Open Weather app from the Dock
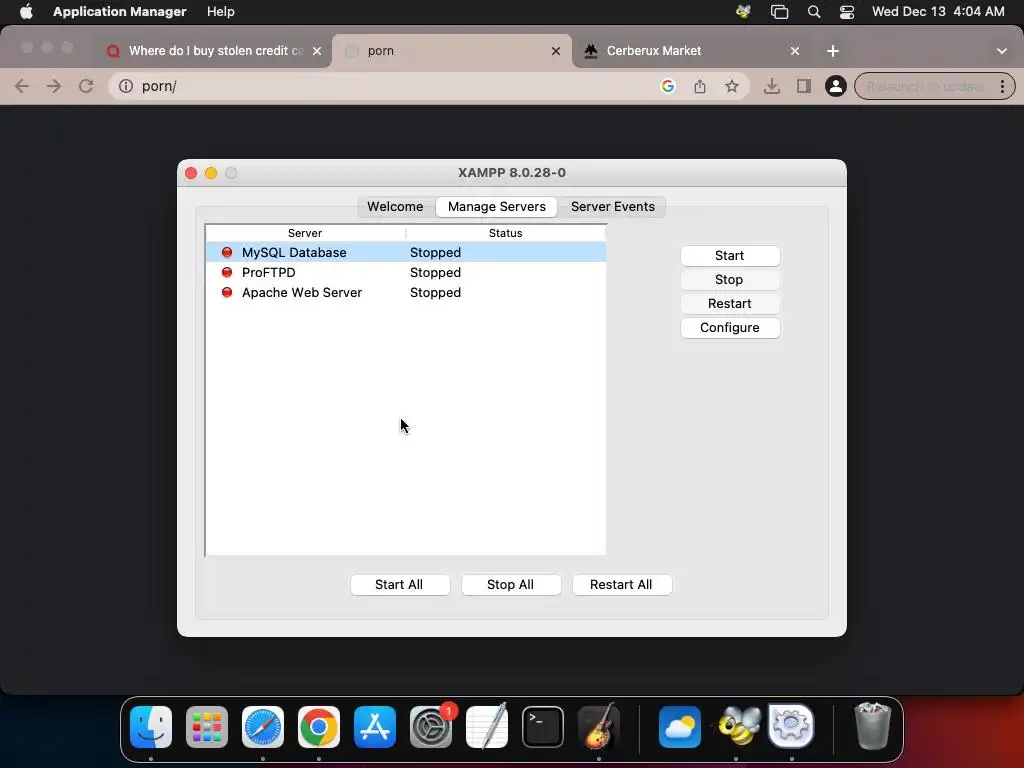The height and width of the screenshot is (768, 1024). click(x=680, y=727)
